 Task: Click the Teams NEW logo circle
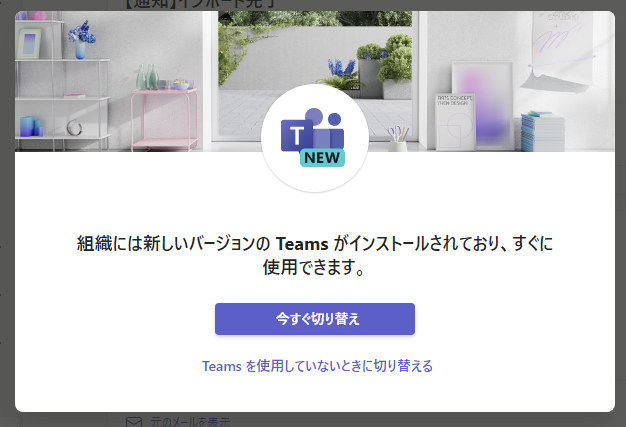coord(315,138)
